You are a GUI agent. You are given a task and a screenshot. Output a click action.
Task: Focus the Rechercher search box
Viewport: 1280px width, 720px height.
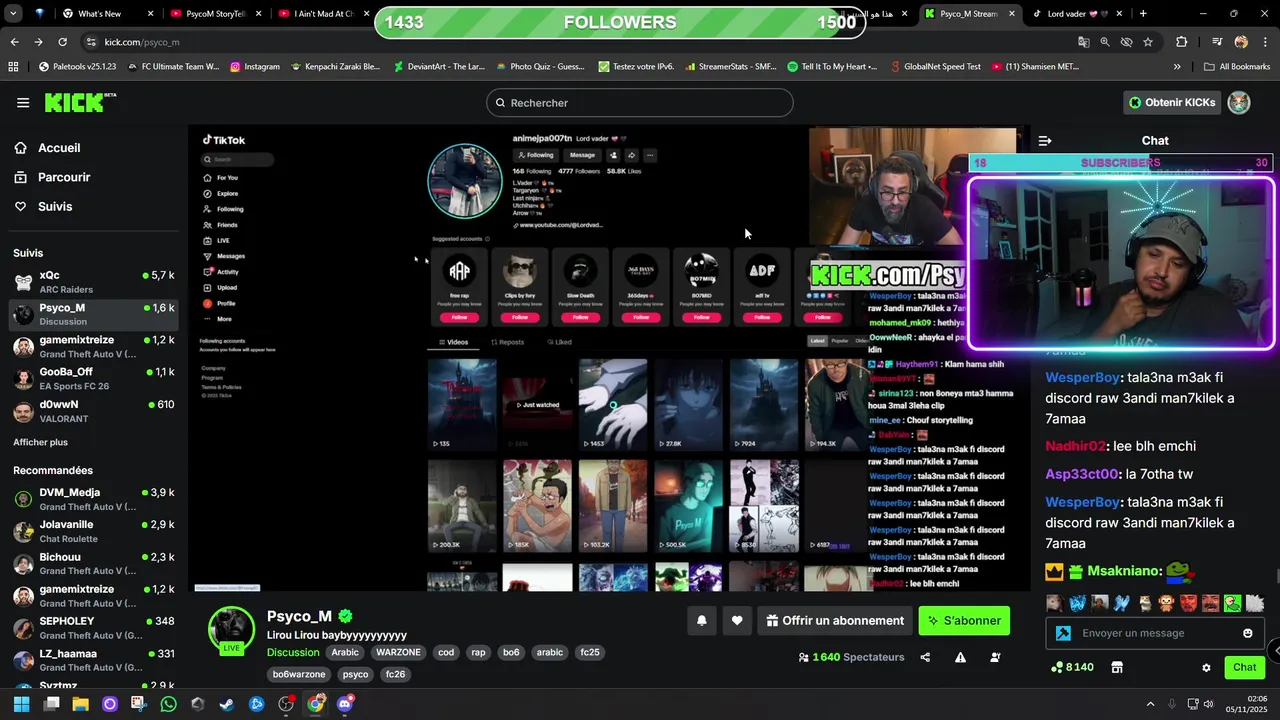pos(640,103)
